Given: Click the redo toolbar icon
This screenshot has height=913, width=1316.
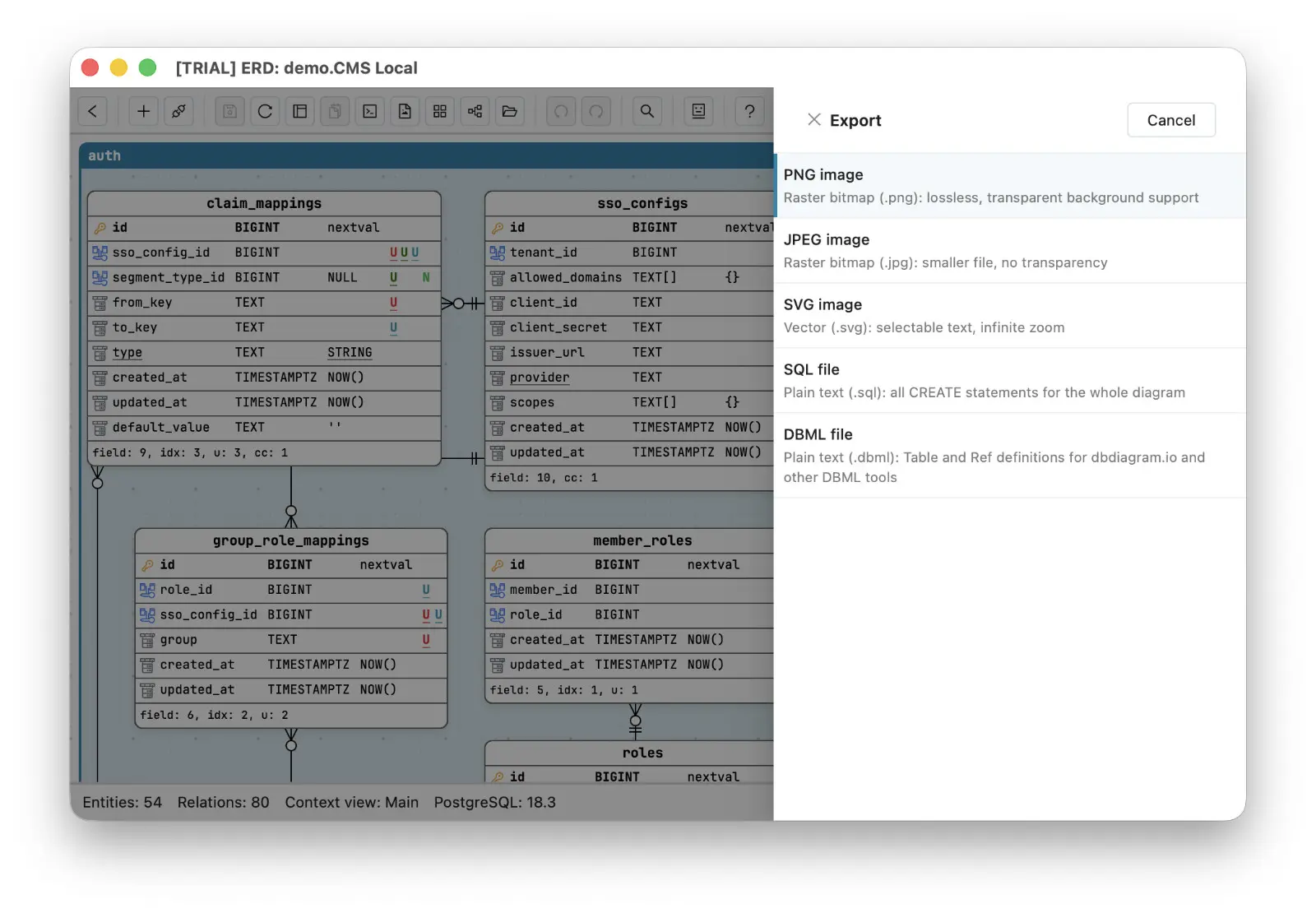Looking at the screenshot, I should pyautogui.click(x=596, y=111).
